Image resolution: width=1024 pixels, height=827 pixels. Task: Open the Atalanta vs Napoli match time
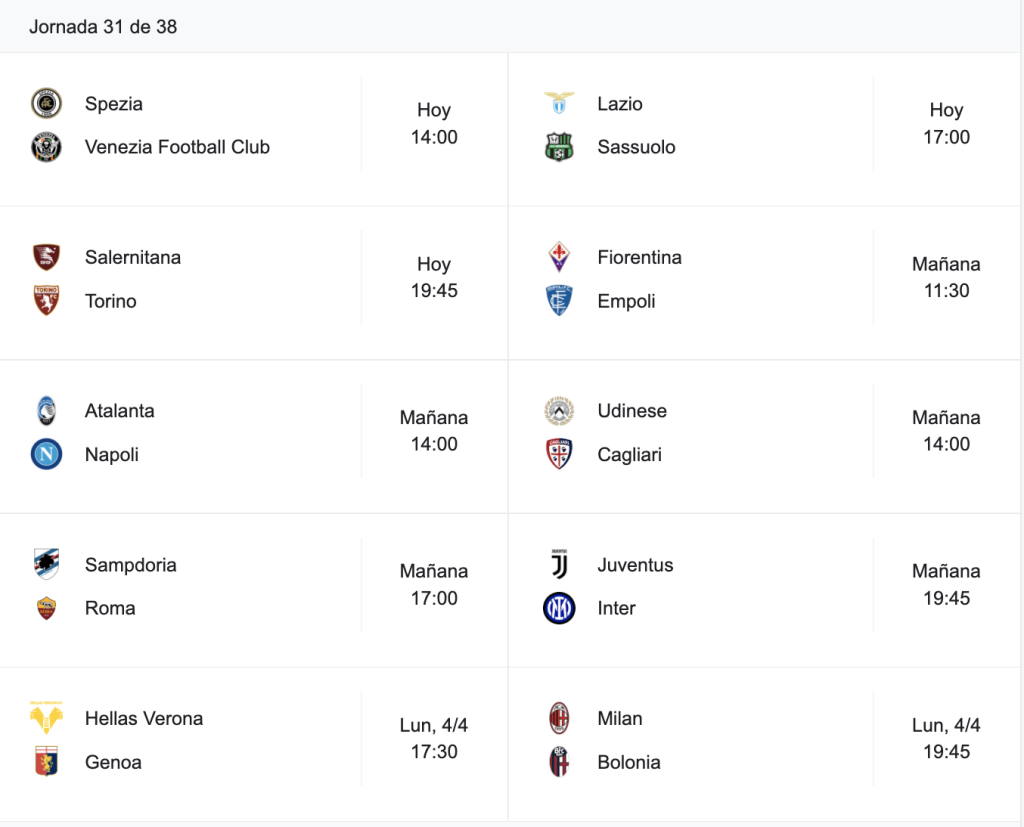(x=434, y=430)
